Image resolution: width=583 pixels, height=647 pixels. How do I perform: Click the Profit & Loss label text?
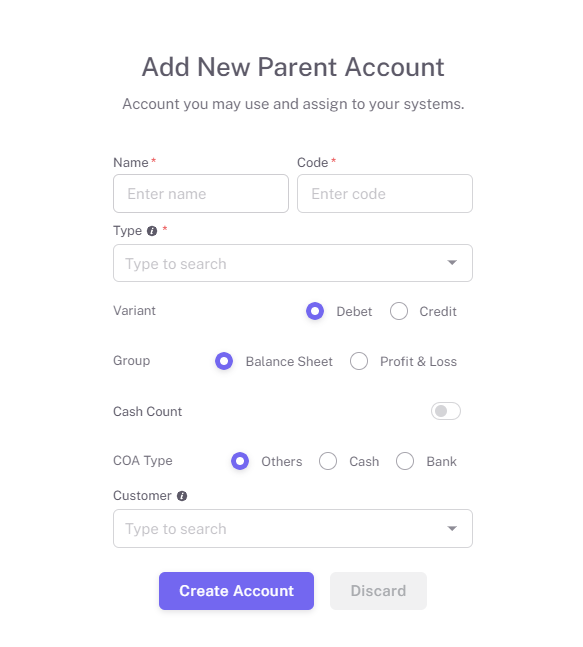coord(418,361)
